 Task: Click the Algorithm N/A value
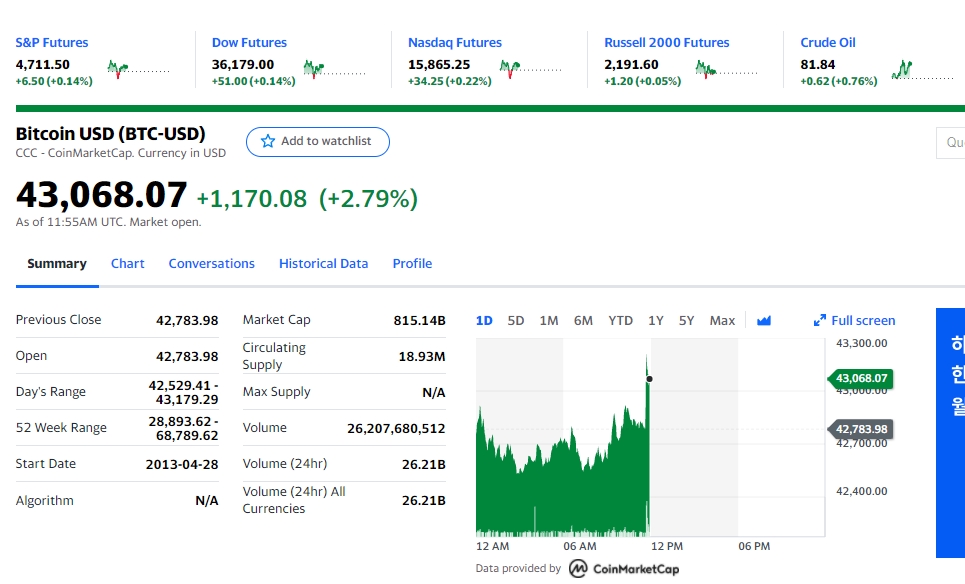click(x=207, y=501)
